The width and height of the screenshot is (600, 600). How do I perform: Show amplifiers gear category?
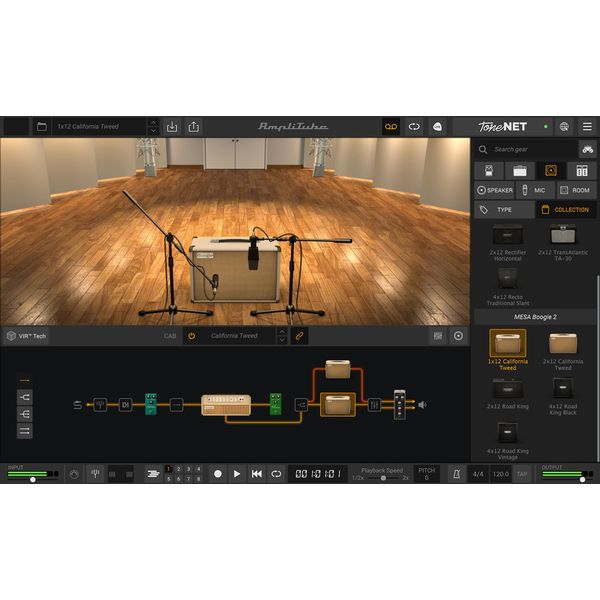tap(520, 171)
